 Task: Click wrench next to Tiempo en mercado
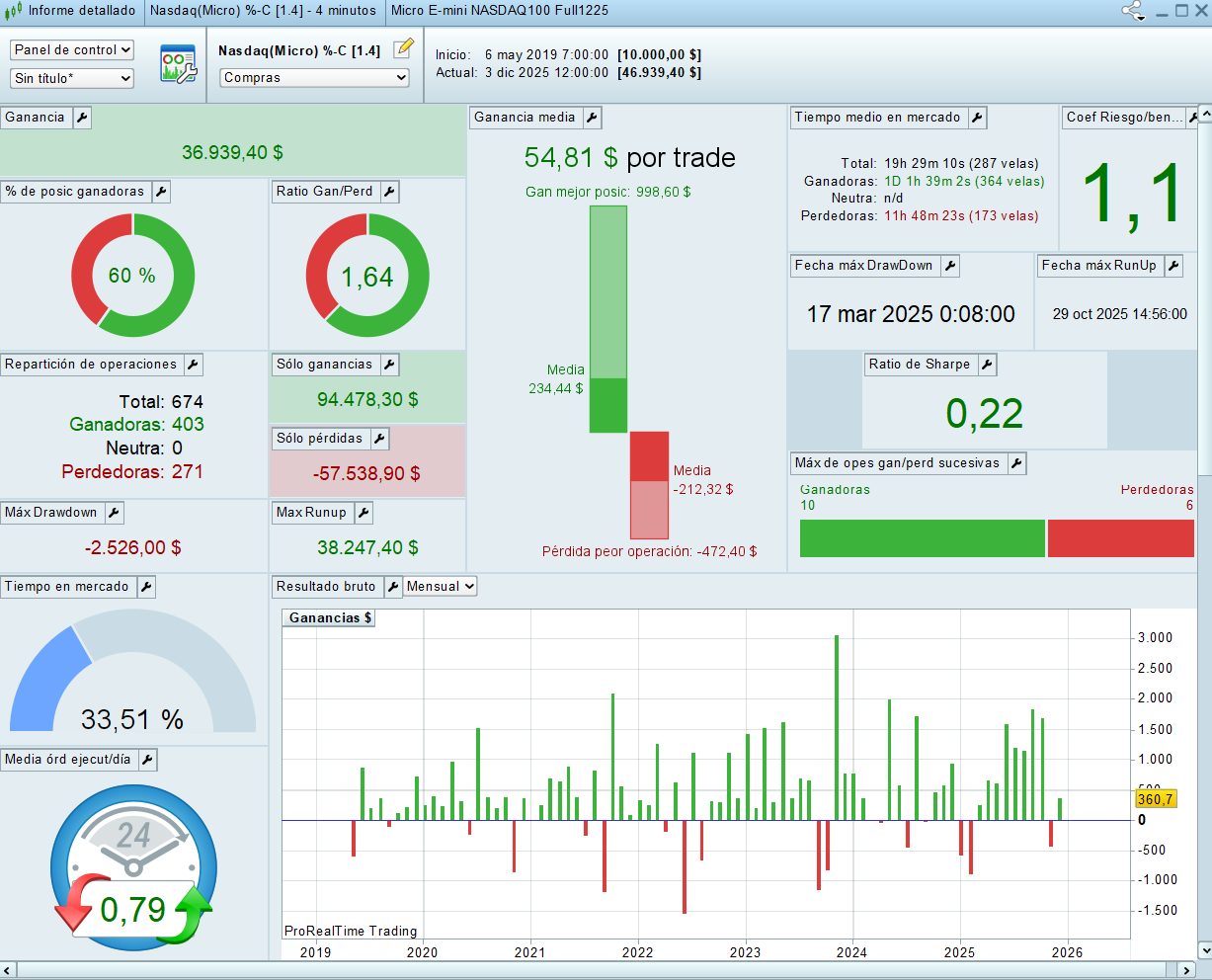pyautogui.click(x=146, y=587)
